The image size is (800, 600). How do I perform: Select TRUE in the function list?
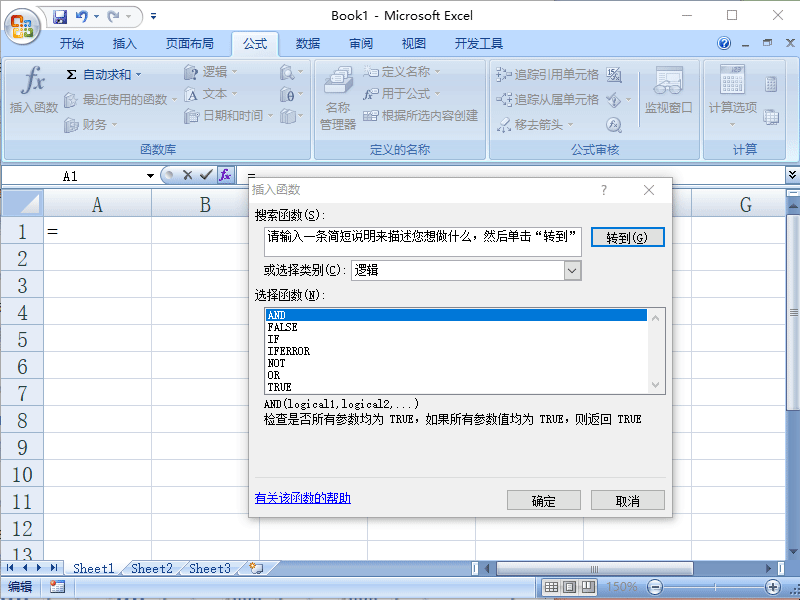456,387
